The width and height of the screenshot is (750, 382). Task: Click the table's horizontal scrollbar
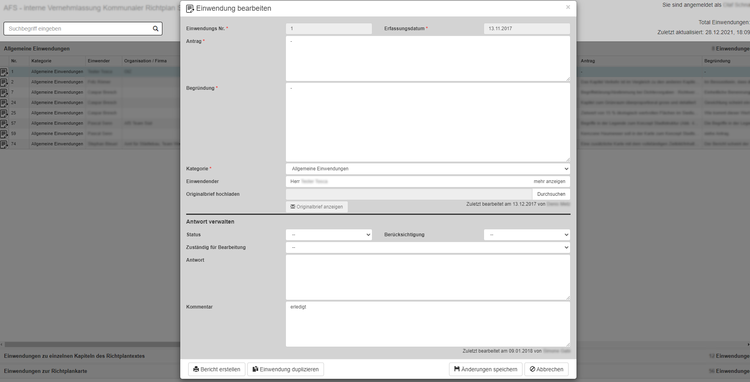coord(91,344)
